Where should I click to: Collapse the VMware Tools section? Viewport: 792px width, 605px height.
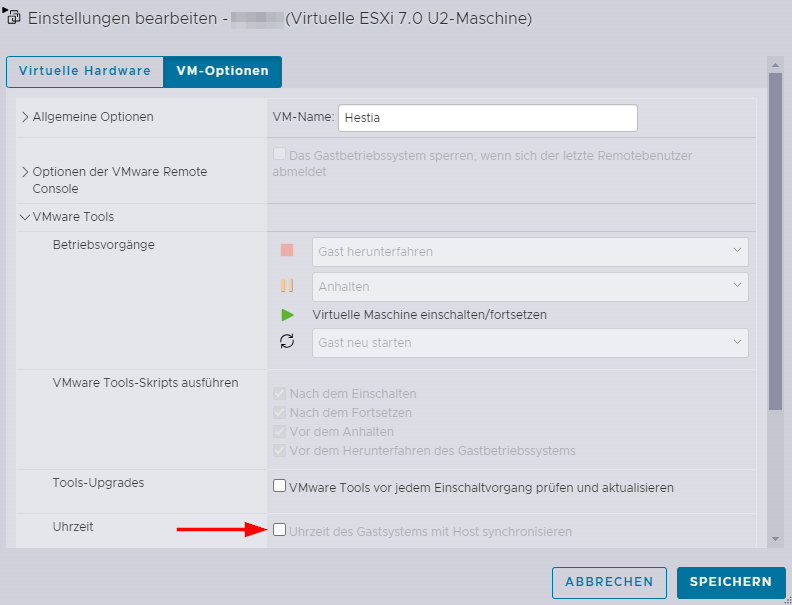[25, 217]
